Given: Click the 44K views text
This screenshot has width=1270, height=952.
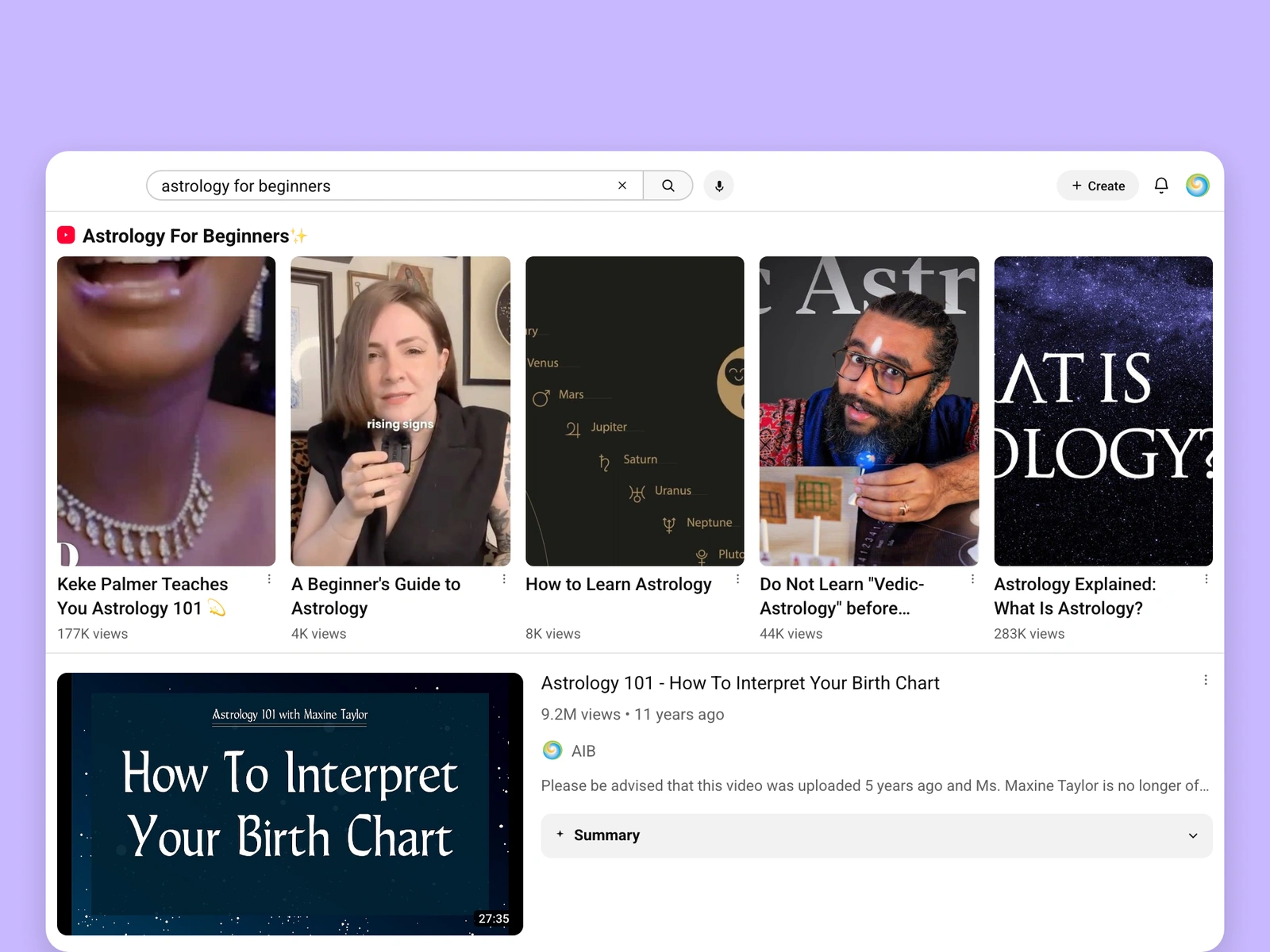Looking at the screenshot, I should tap(791, 634).
